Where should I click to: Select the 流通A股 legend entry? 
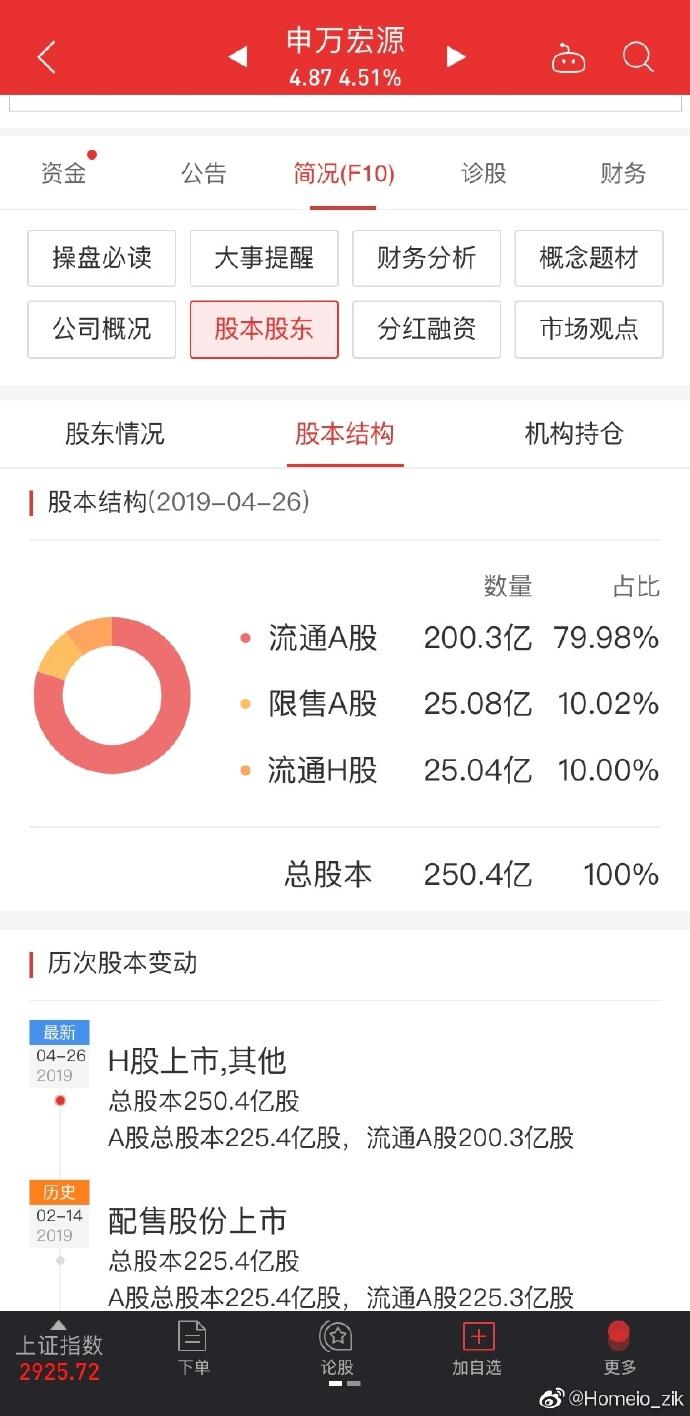point(322,638)
